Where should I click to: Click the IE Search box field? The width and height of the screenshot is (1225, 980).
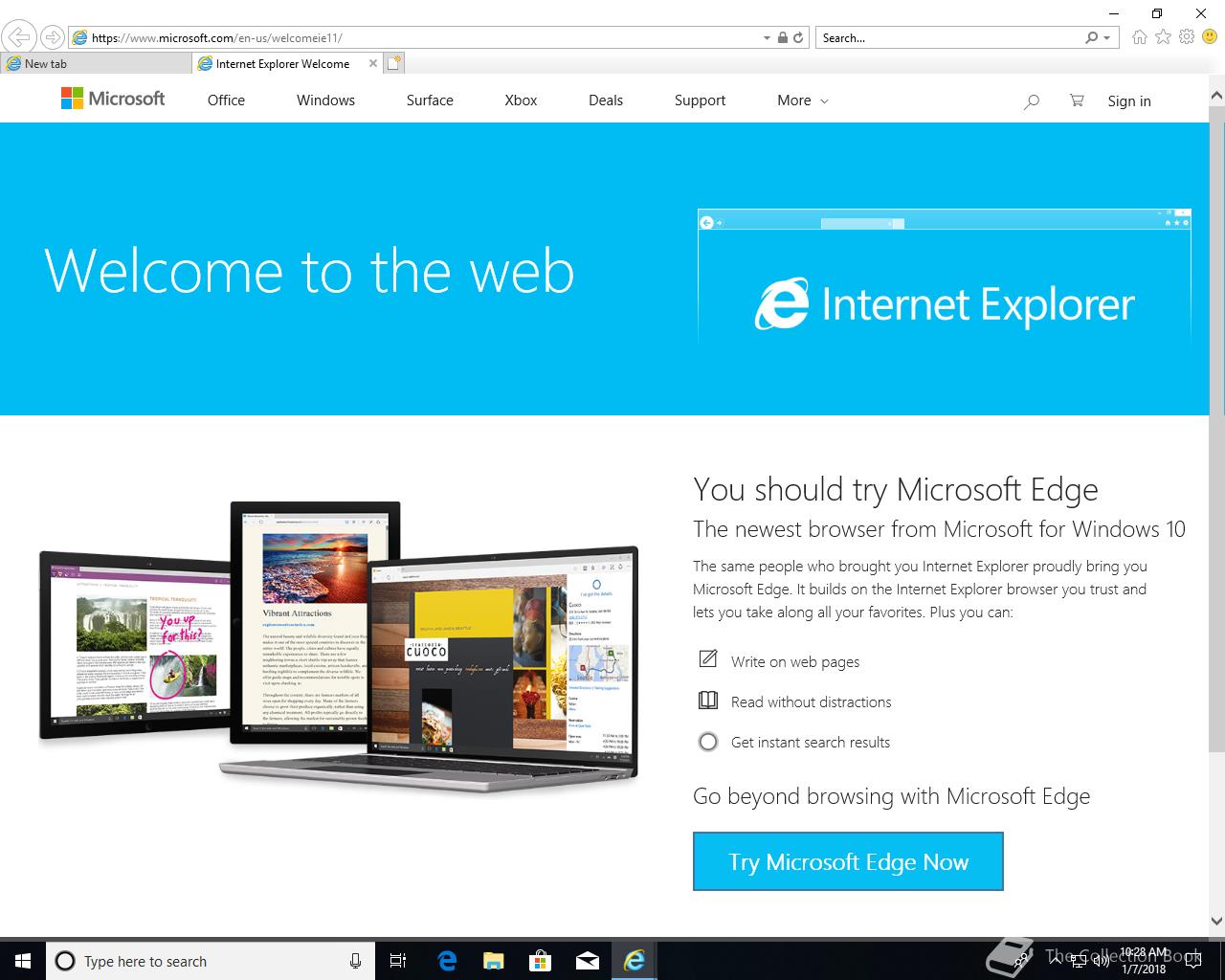click(x=951, y=38)
